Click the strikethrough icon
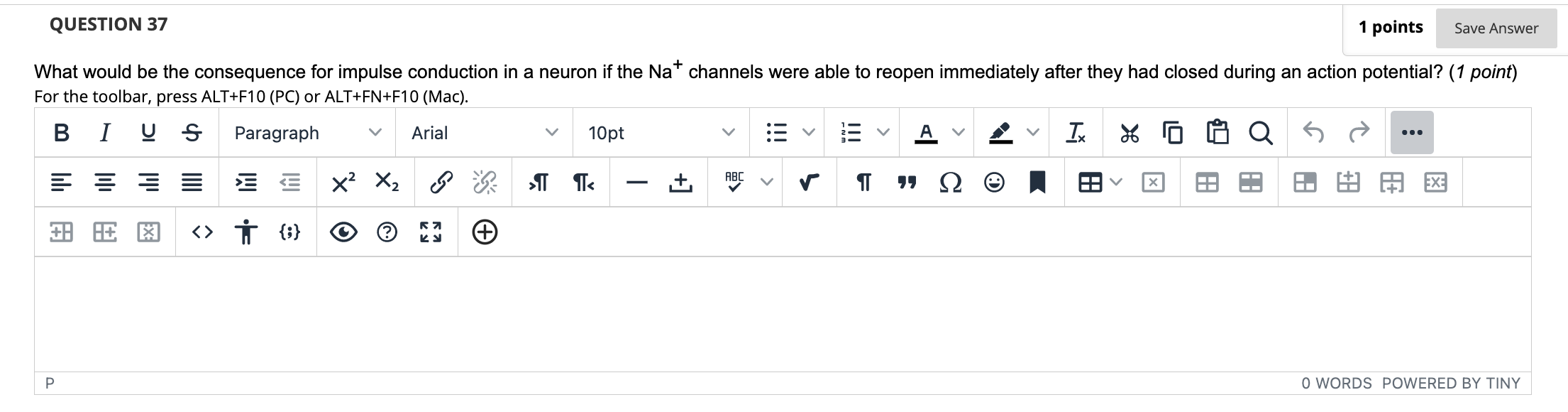 192,133
